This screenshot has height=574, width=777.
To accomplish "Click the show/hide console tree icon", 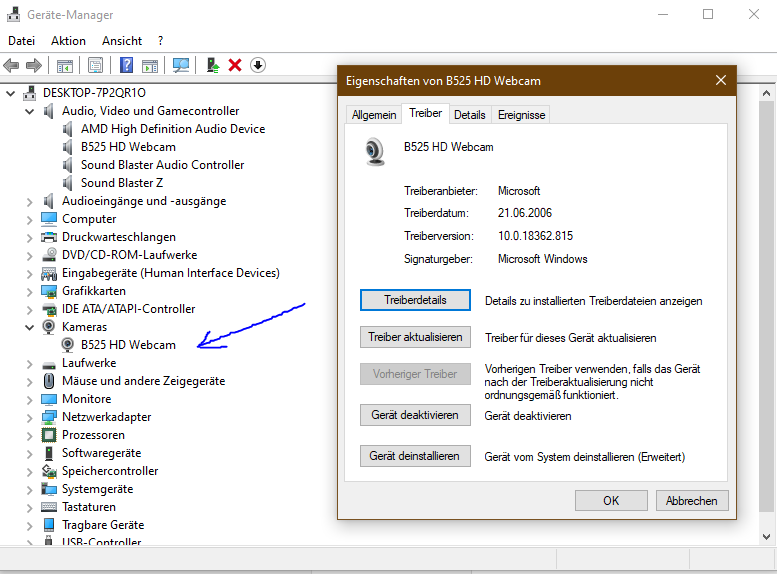I will click(65, 65).
